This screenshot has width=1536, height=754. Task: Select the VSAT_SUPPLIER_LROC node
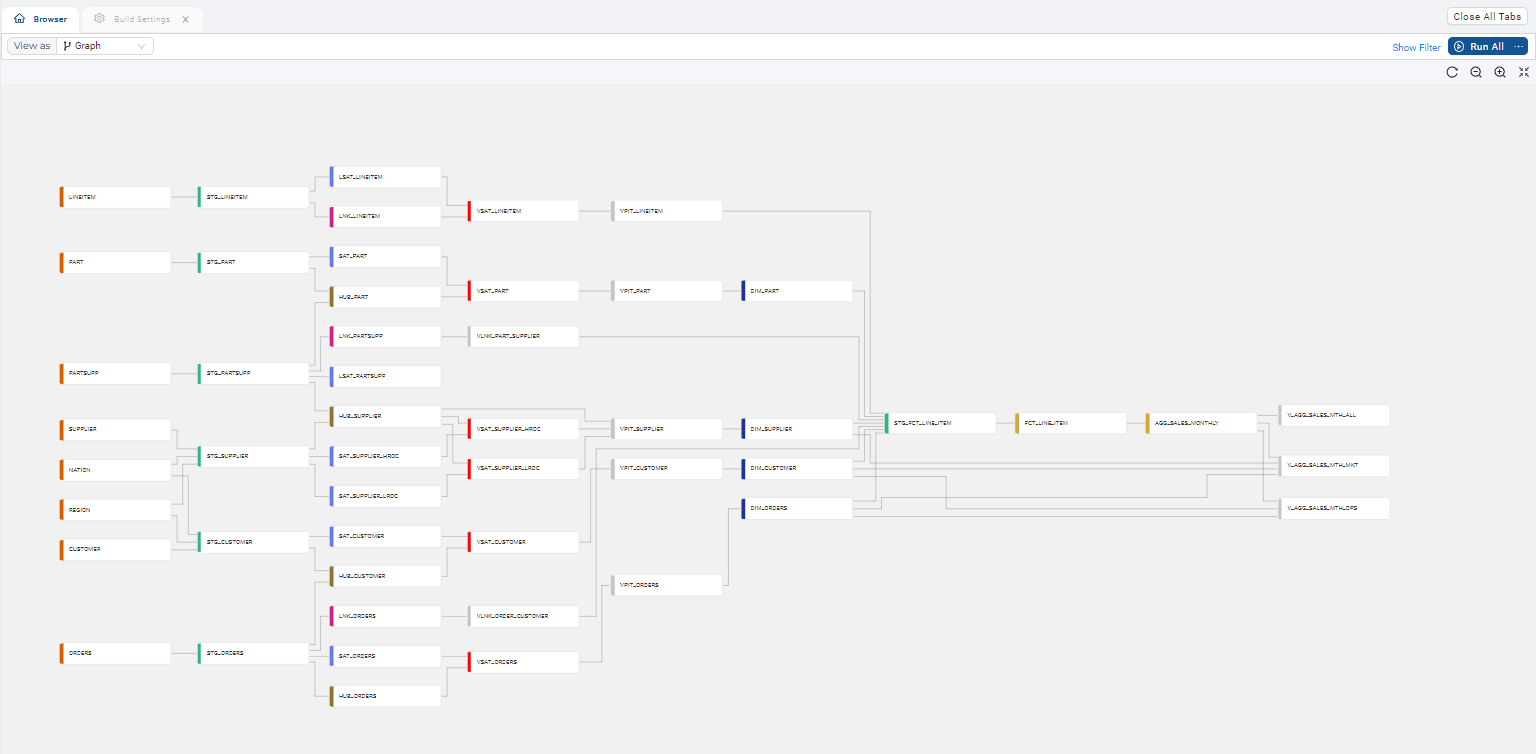(523, 469)
